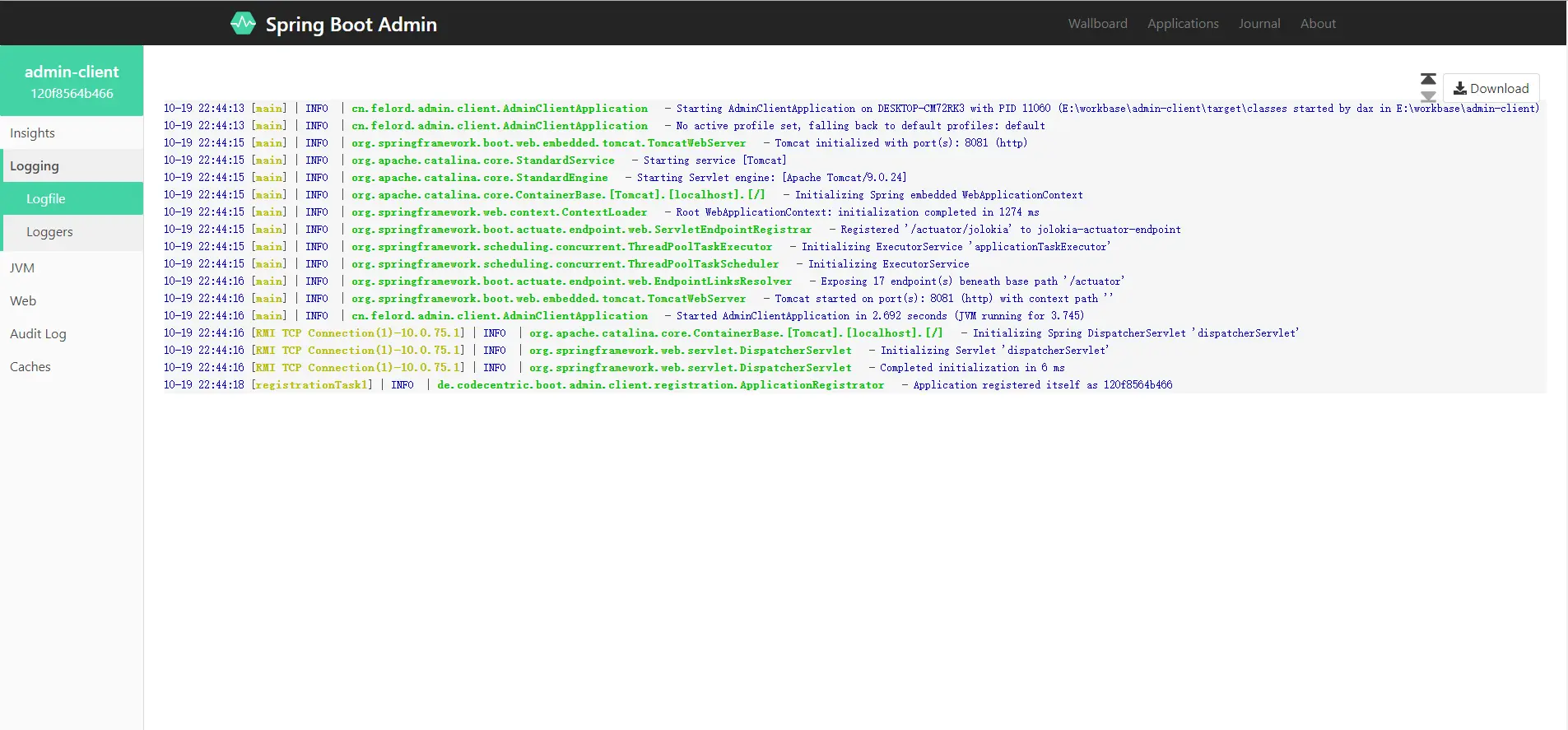1568x730 pixels.
Task: Click 'Initializing Spring DispatcherServlet' log line
Action: click(731, 332)
